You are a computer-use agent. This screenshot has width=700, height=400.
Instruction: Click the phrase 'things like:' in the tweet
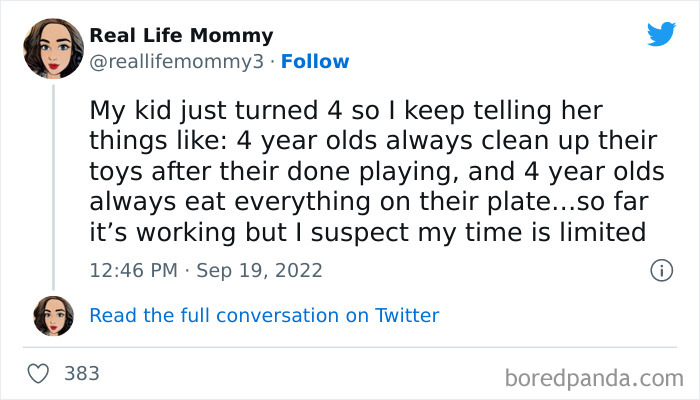click(x=146, y=139)
